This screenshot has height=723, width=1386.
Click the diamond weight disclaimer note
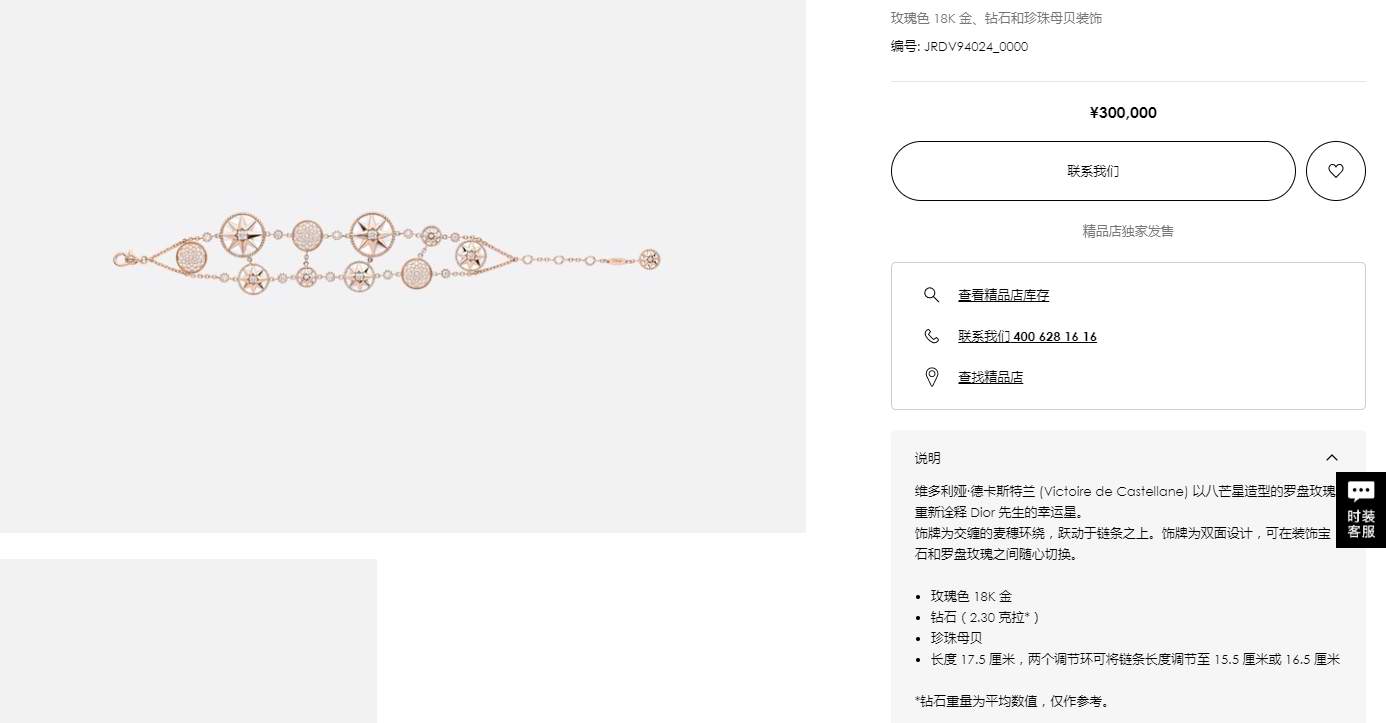1012,701
